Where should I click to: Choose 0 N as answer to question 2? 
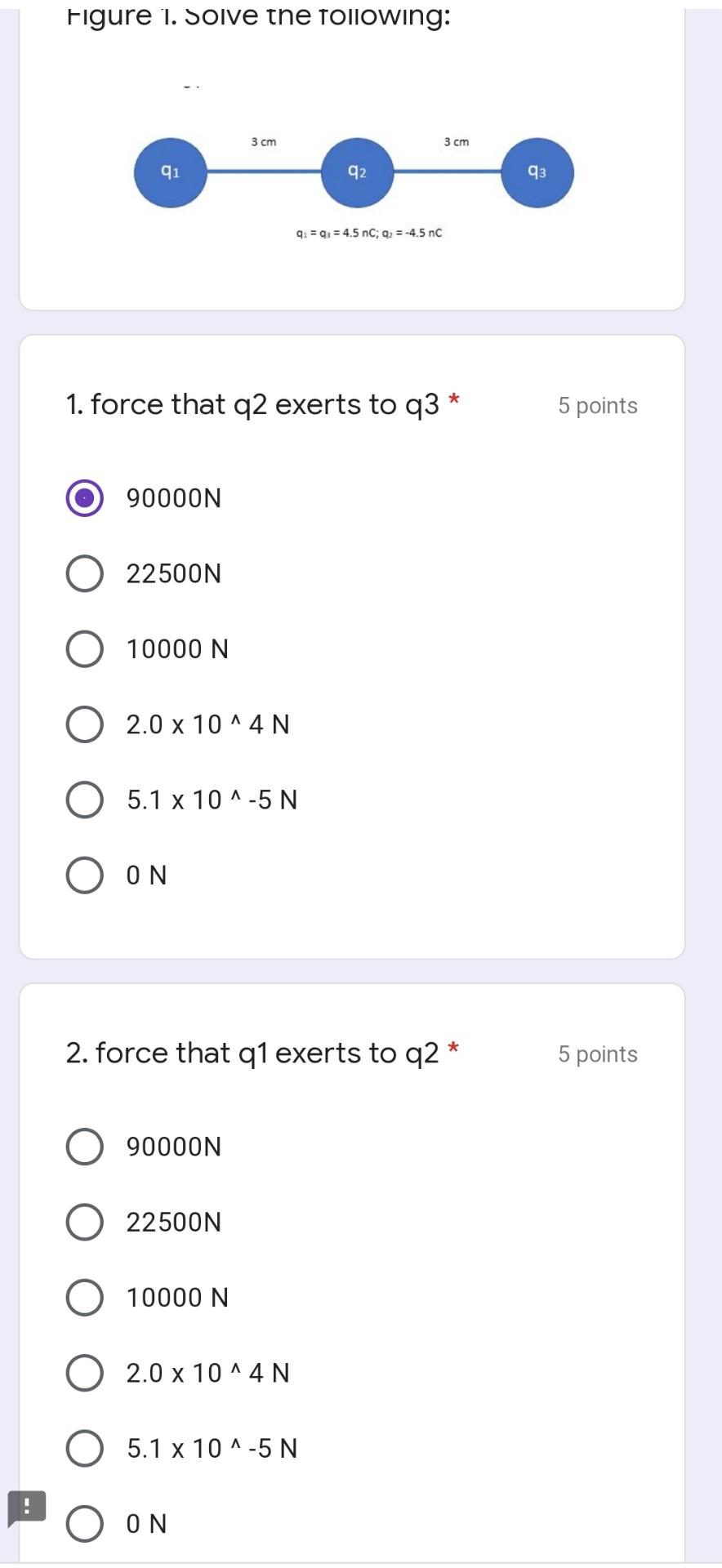[83, 1522]
